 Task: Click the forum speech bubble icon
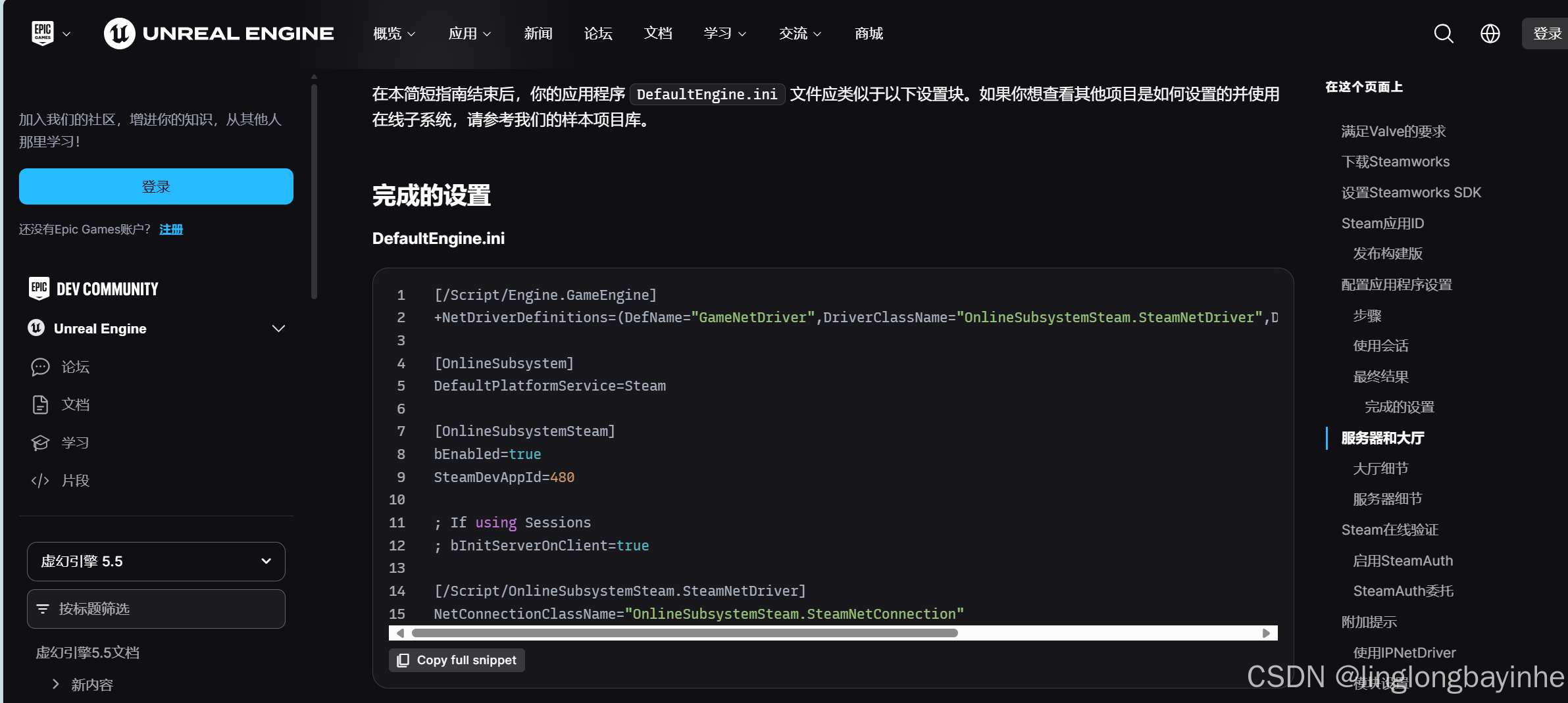[40, 367]
